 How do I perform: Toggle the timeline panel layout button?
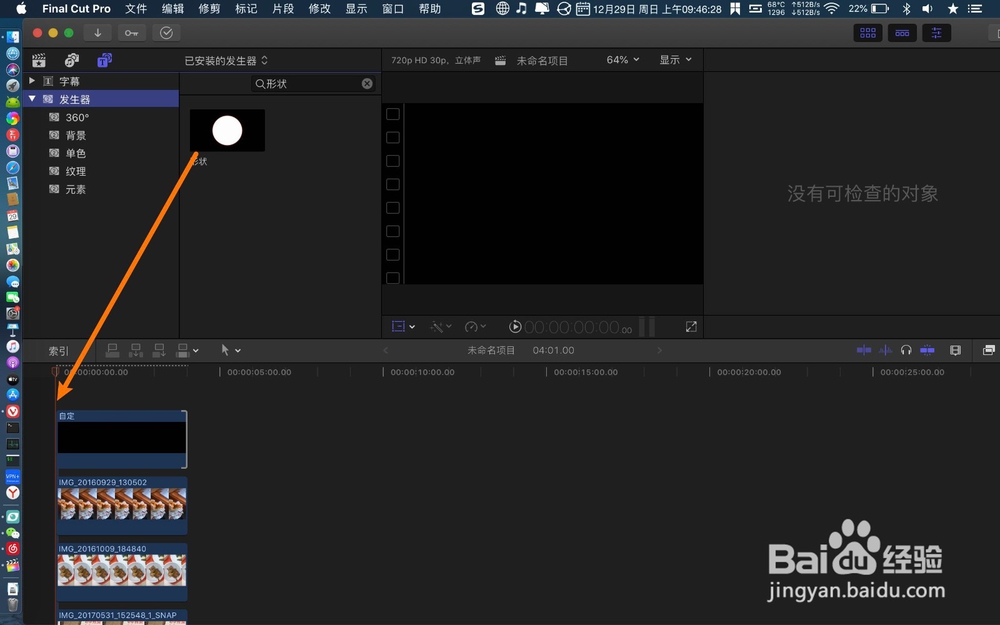tap(902, 33)
